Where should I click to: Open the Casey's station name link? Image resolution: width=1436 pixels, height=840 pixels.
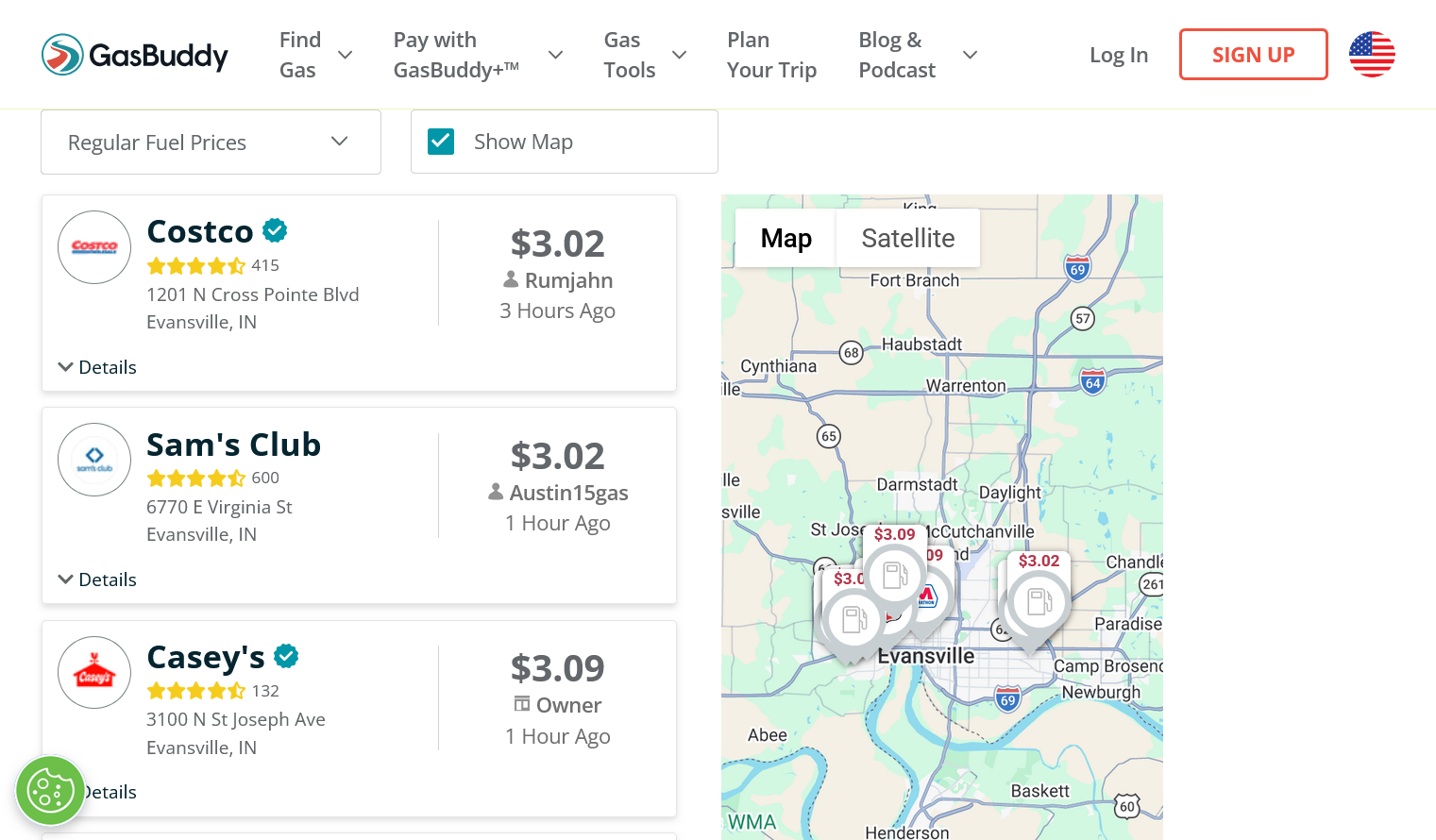206,657
